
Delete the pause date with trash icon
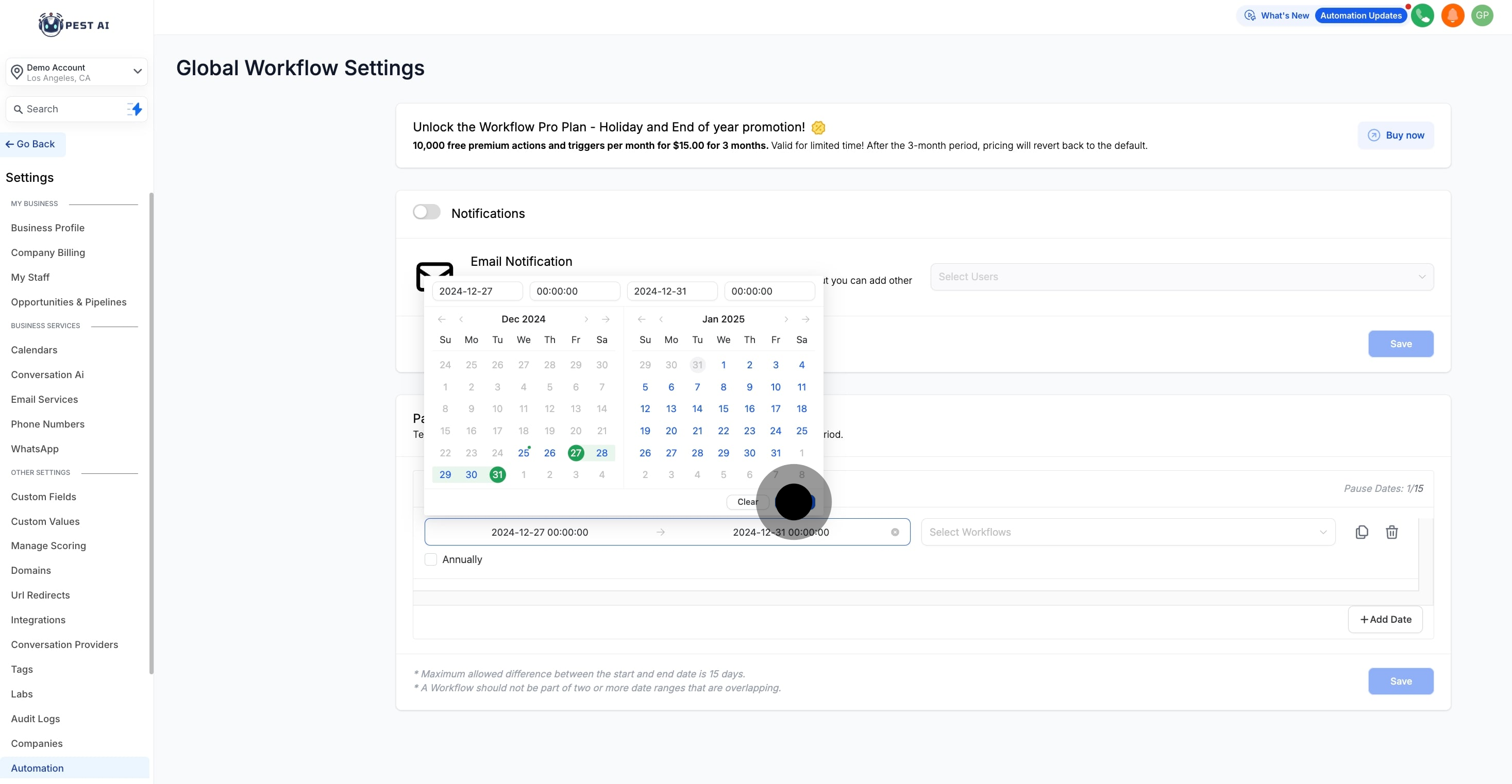click(x=1392, y=532)
